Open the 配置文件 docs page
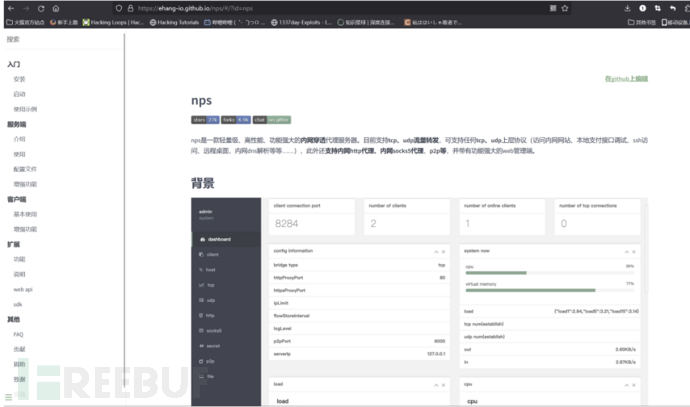 coord(25,169)
